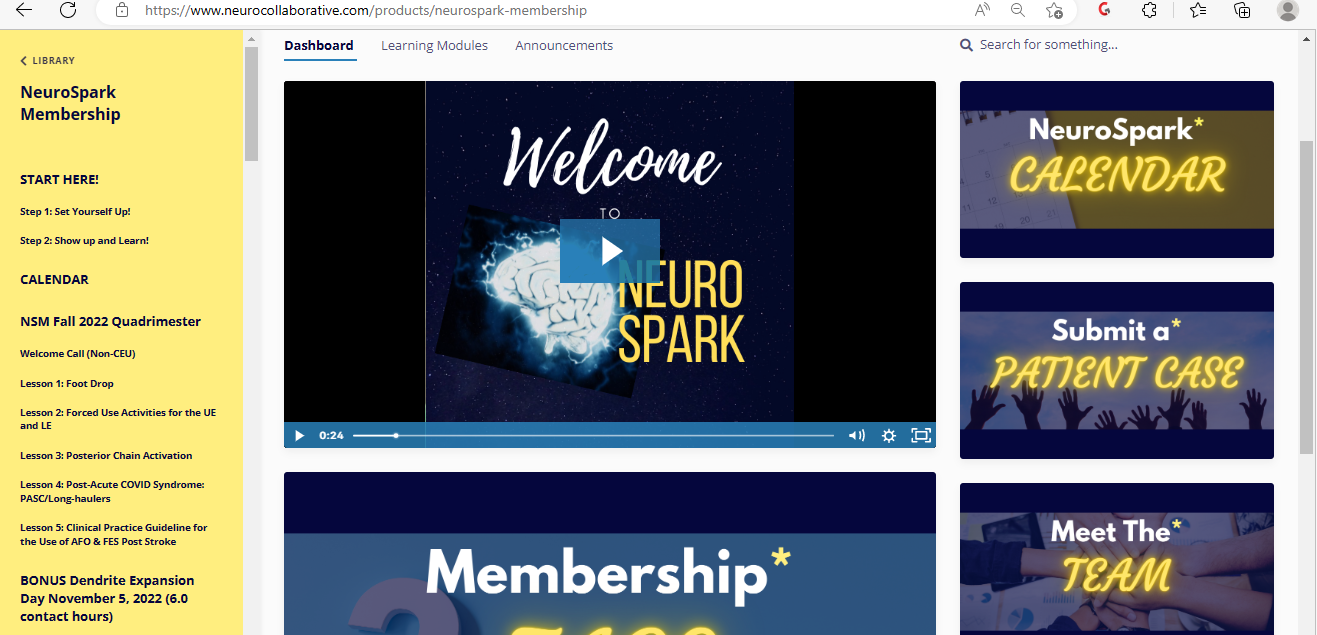Click the small play icon in the video control bar
The height and width of the screenshot is (635, 1317).
[x=299, y=435]
